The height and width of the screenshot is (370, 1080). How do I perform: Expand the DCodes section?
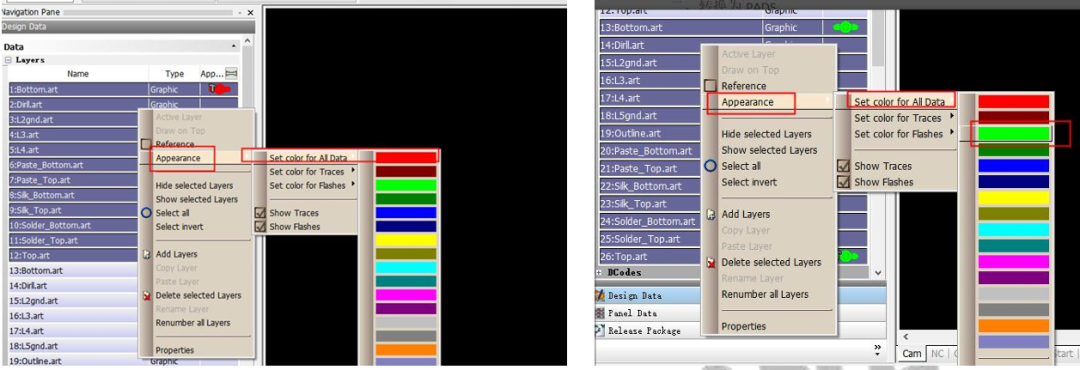click(x=600, y=273)
